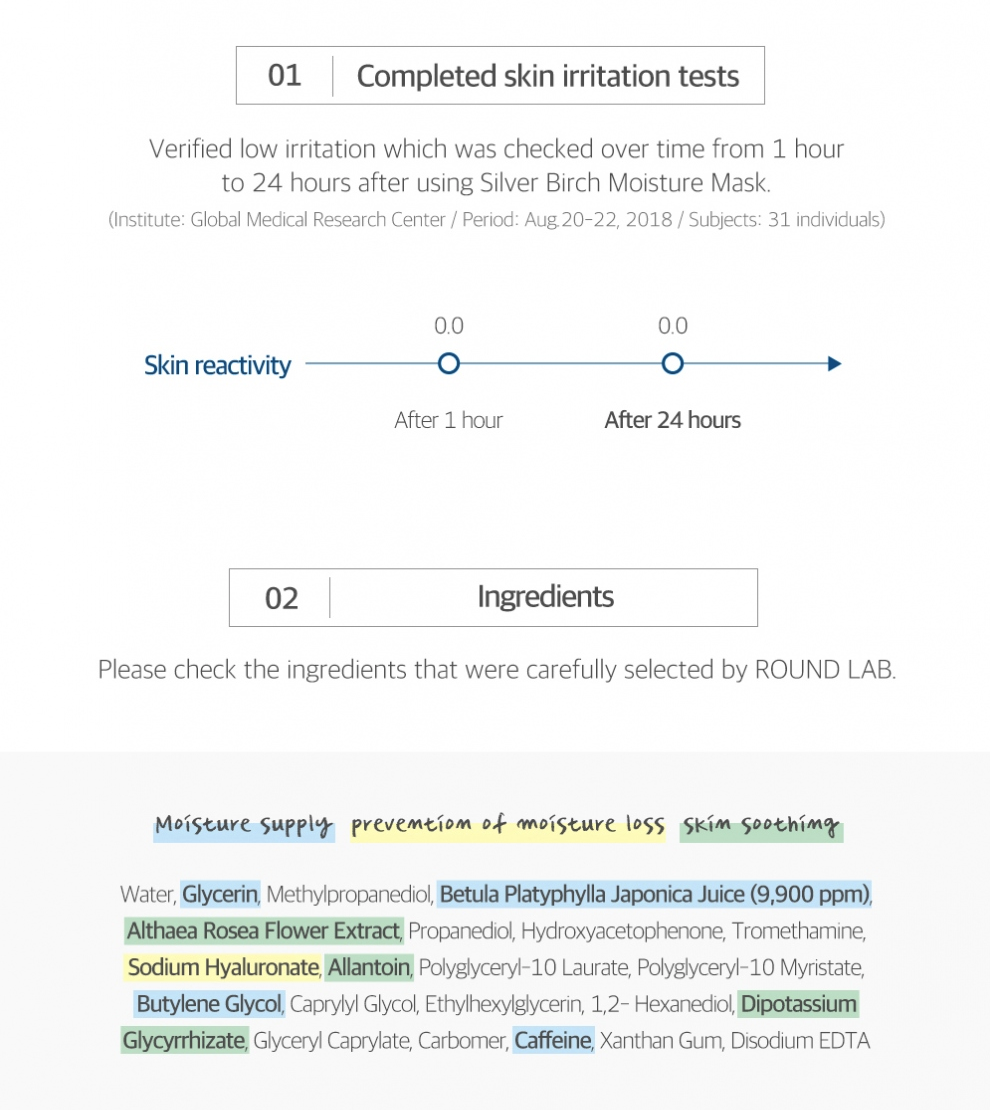Screen dimensions: 990x1110
Task: Click the 'After 24 hours' timeline circle
Action: [673, 363]
